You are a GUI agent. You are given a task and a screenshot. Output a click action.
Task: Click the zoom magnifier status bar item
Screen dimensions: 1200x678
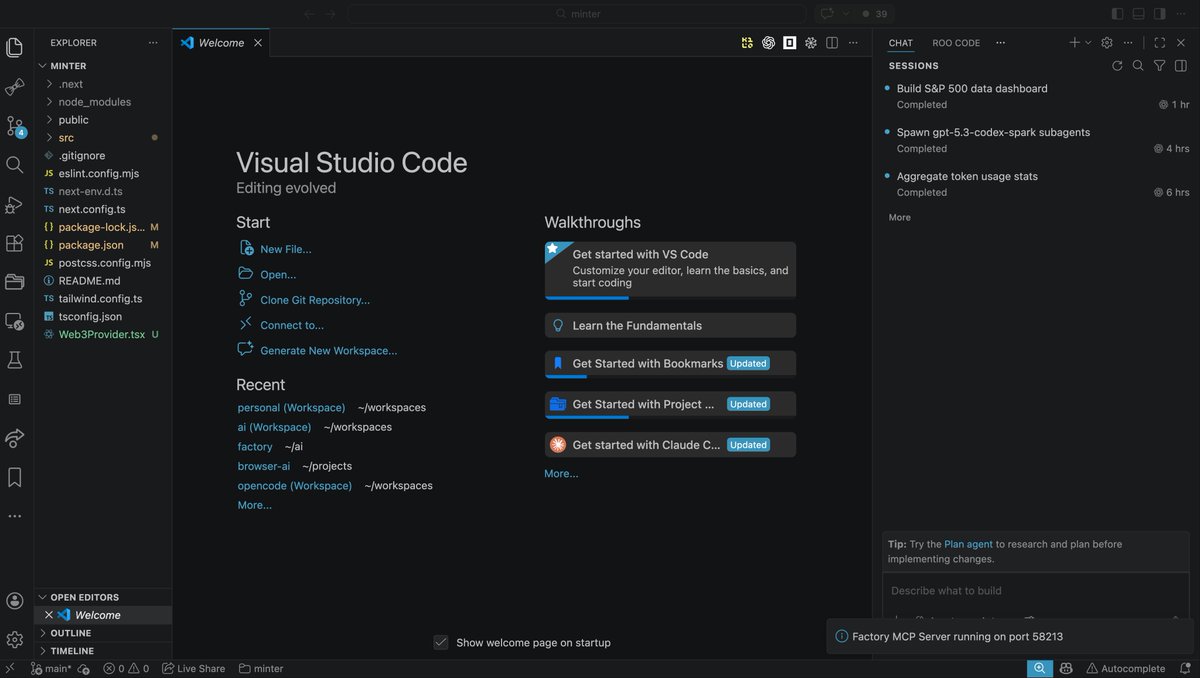1040,668
